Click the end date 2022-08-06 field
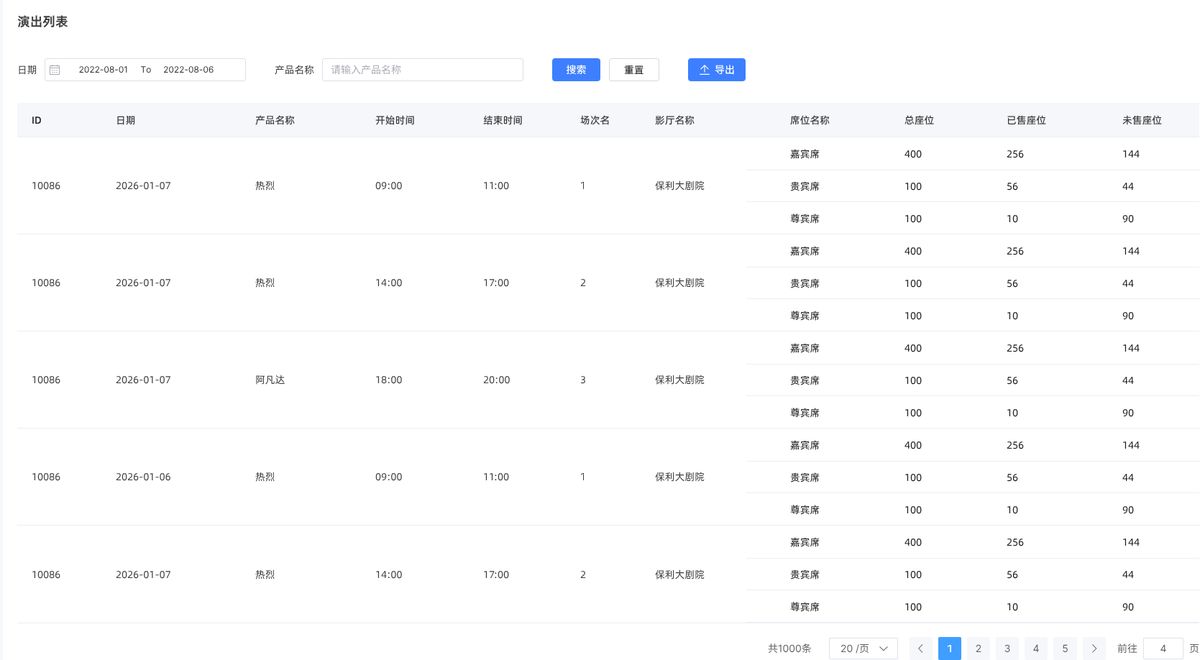 (188, 70)
